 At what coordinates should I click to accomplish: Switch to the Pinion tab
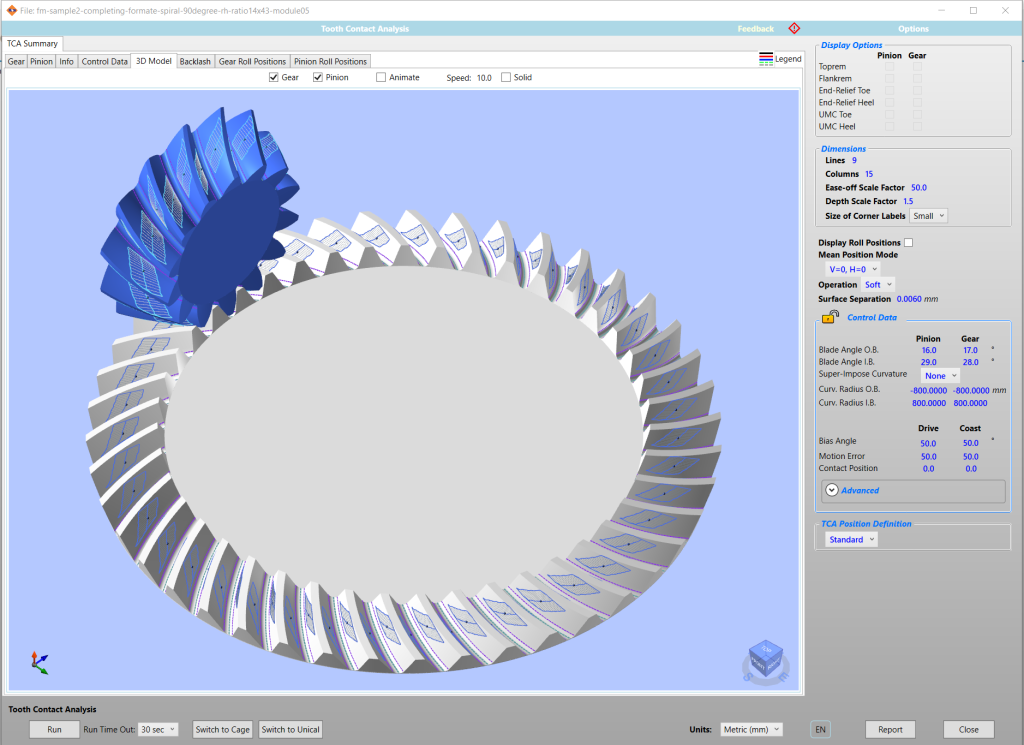[41, 61]
